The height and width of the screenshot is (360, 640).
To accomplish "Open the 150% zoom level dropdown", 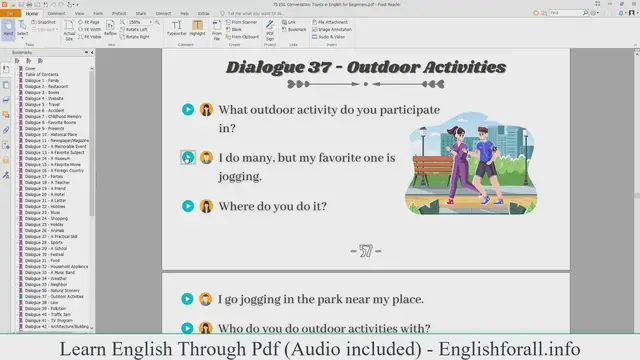I will [x=151, y=22].
